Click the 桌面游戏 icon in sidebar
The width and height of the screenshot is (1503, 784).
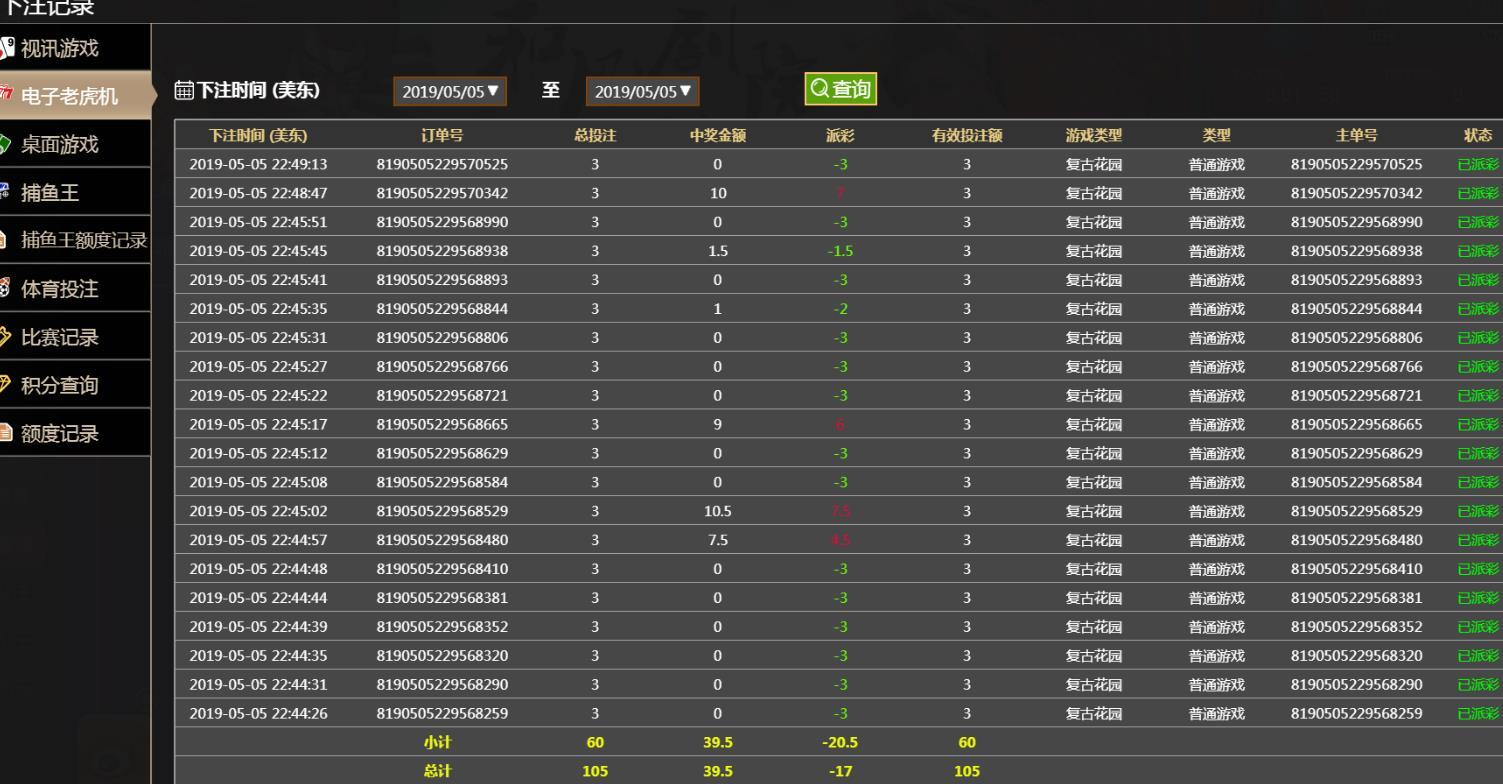(x=6, y=144)
